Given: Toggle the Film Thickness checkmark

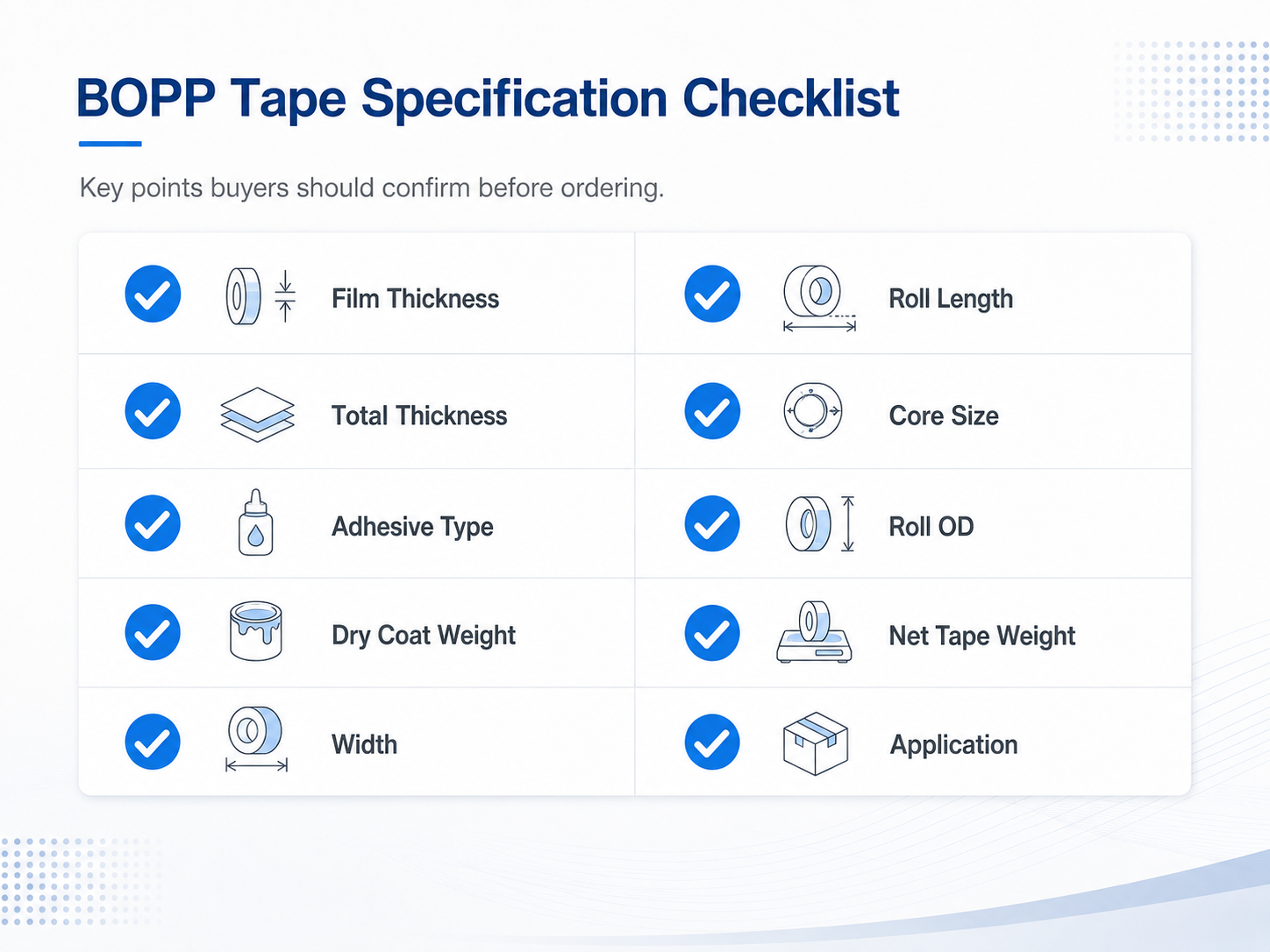Looking at the screenshot, I should tap(153, 294).
